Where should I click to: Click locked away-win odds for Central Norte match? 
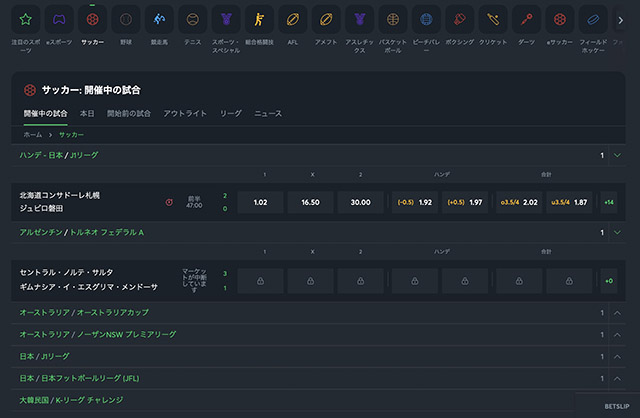point(360,281)
